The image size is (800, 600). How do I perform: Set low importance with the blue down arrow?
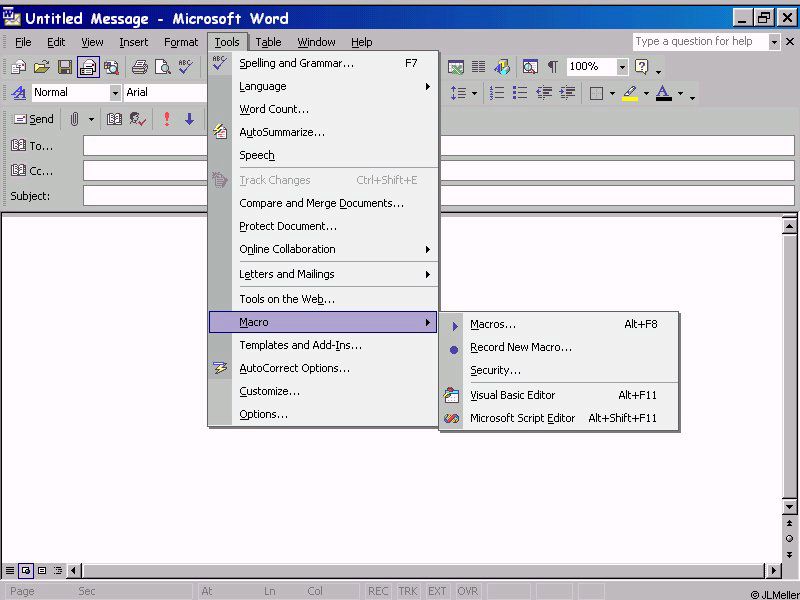click(188, 119)
